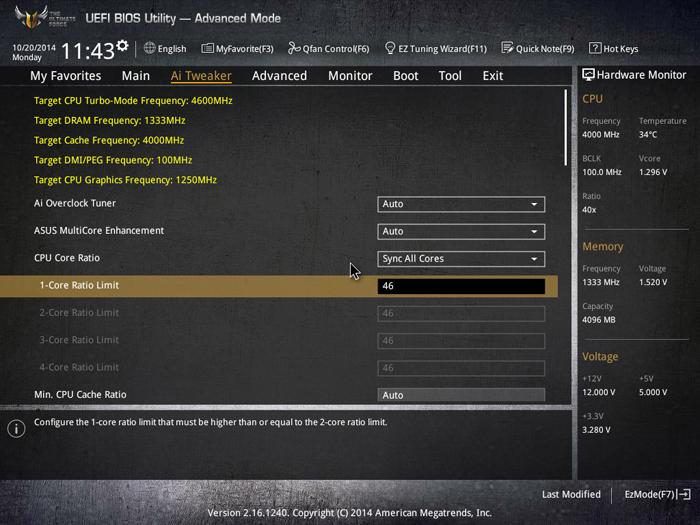
Task: Click the Last Modified button
Action: click(x=571, y=494)
